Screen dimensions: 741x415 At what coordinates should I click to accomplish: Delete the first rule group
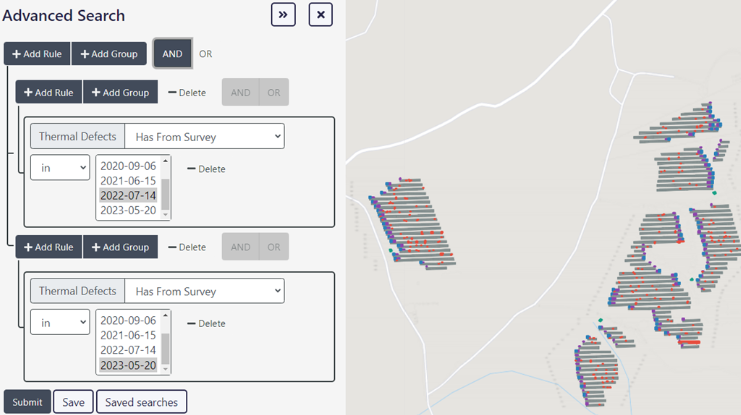(x=187, y=93)
